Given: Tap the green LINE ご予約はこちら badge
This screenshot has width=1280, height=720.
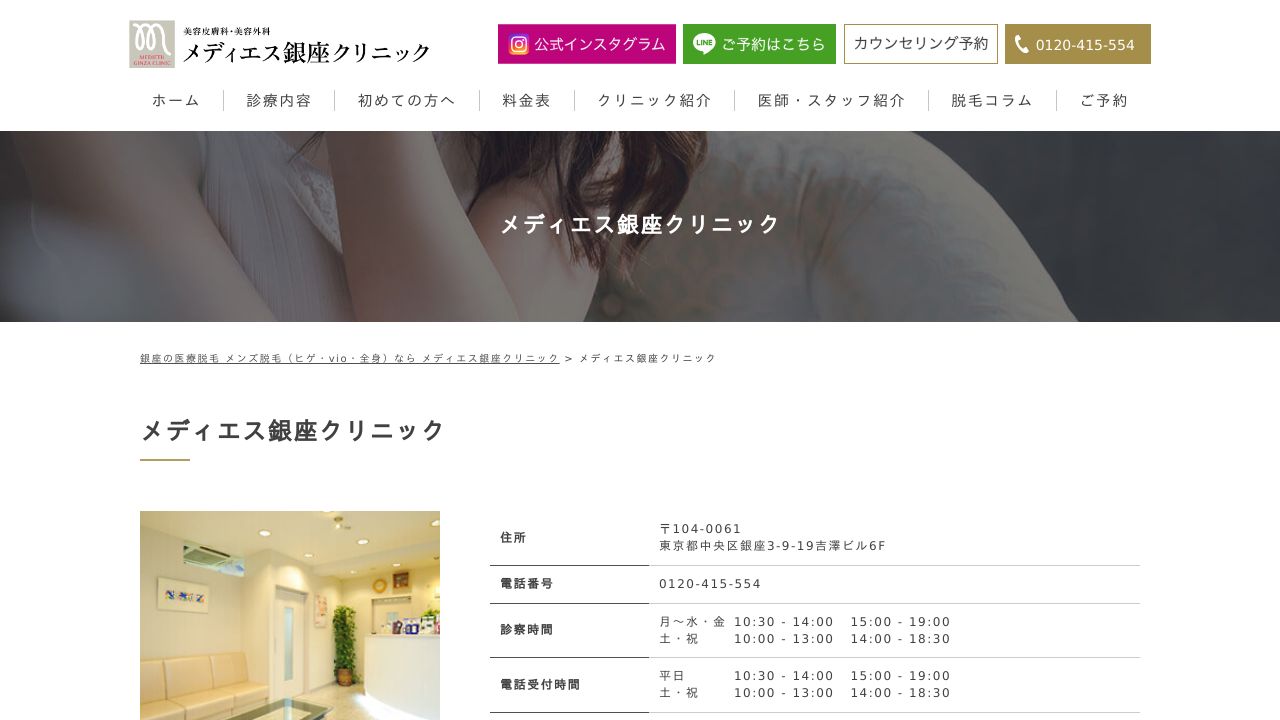Looking at the screenshot, I should tap(760, 43).
